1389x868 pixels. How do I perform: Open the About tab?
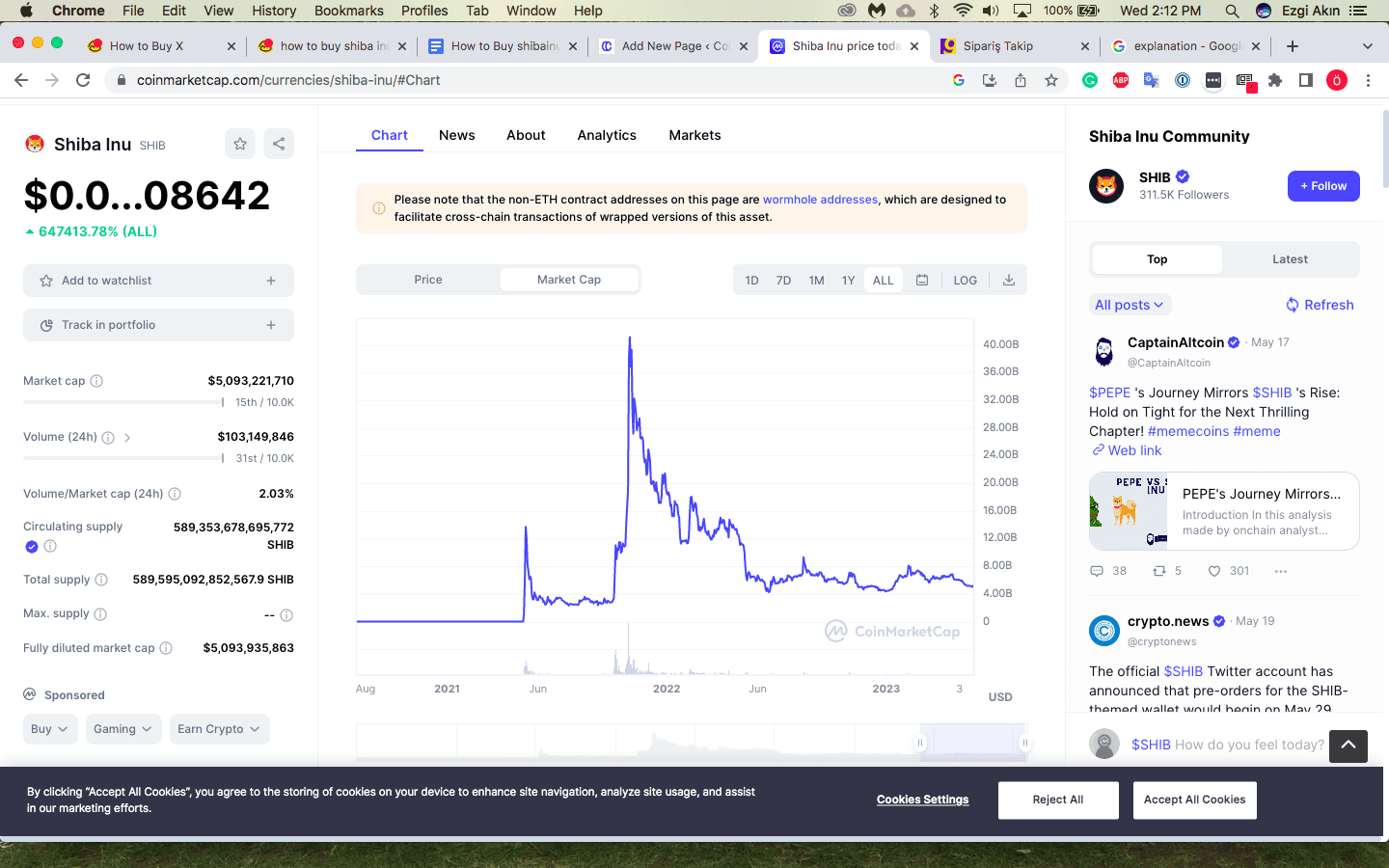tap(526, 135)
